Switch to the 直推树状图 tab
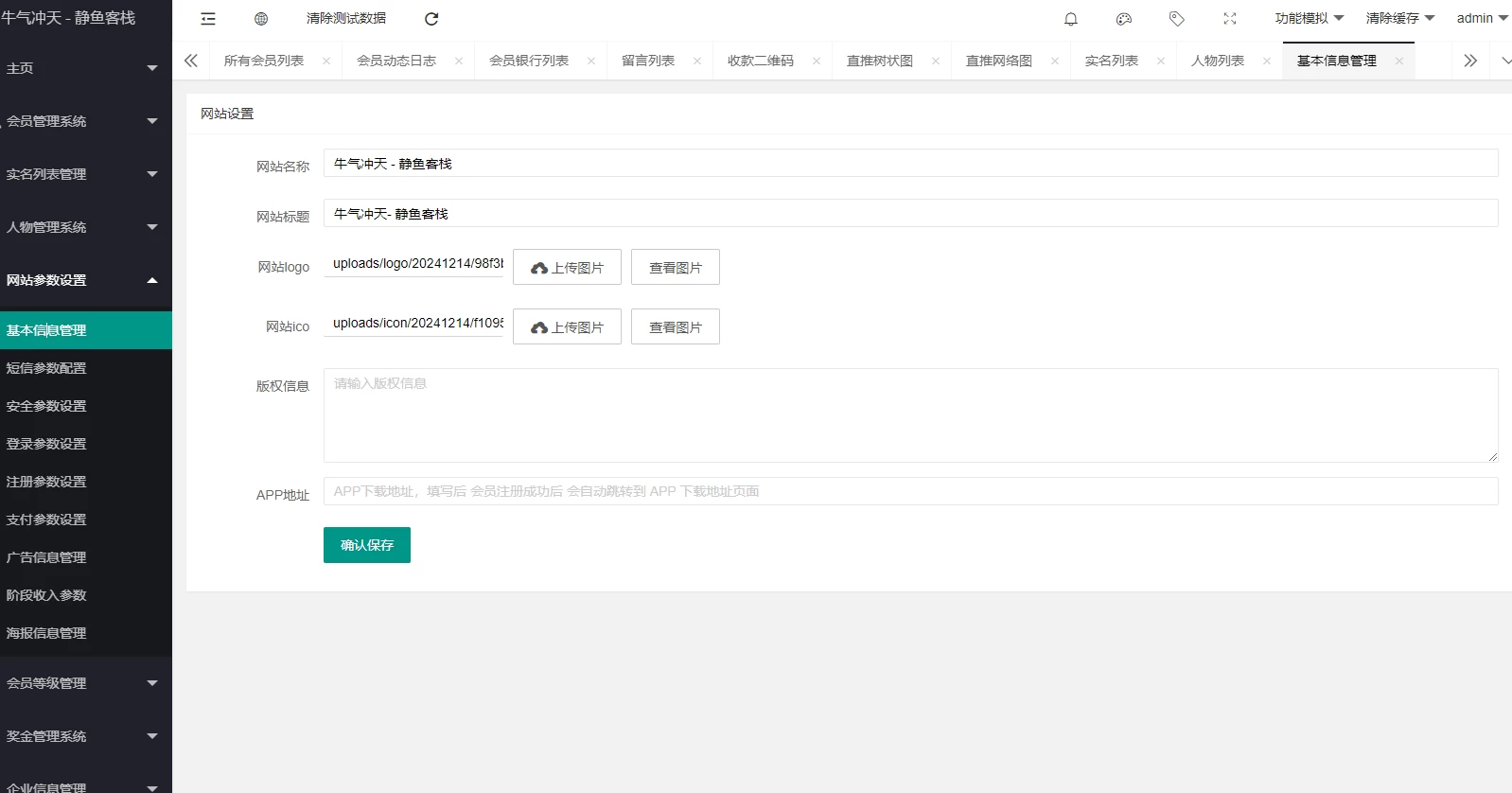 pyautogui.click(x=880, y=62)
